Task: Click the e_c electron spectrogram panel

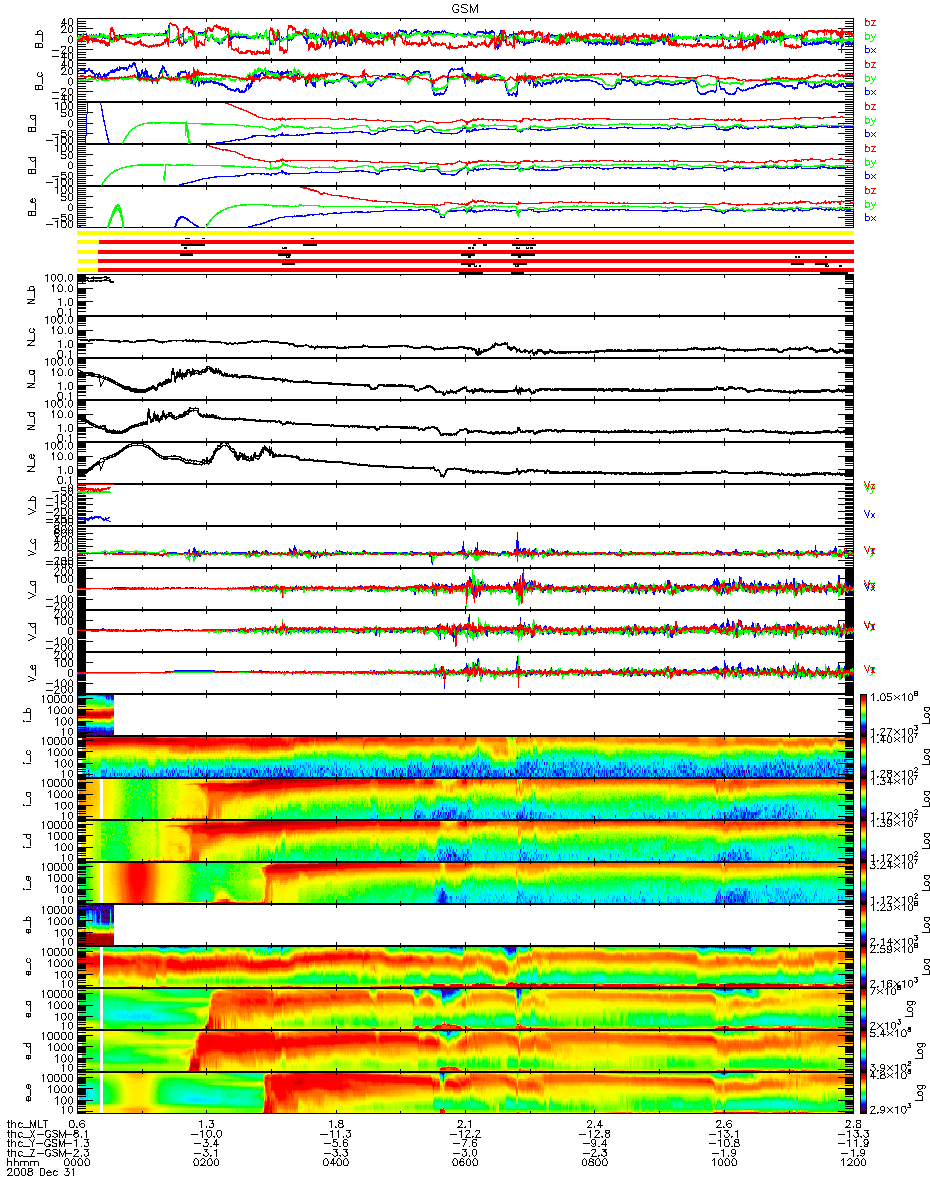Action: click(464, 965)
